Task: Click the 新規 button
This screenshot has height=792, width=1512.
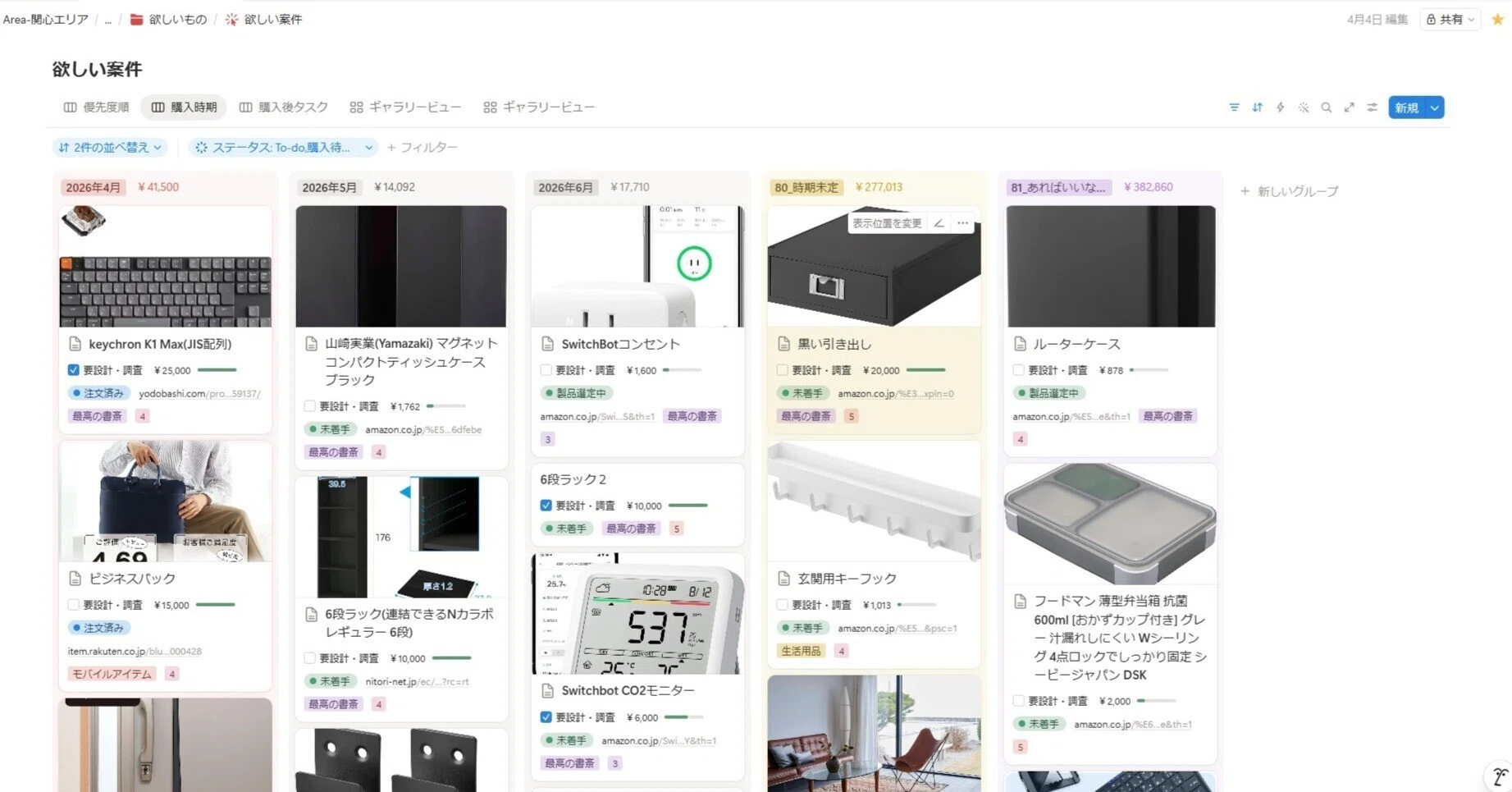Action: 1407,108
